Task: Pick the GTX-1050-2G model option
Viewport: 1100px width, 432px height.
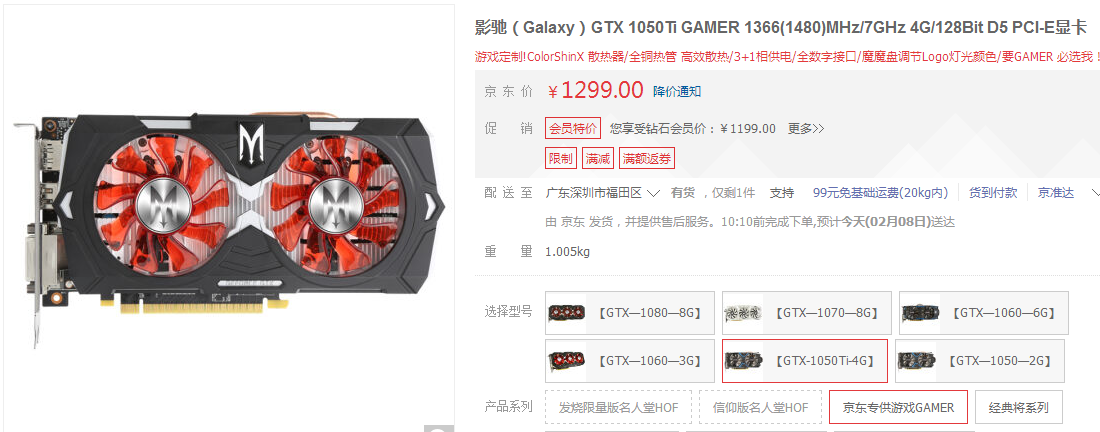Action: [x=980, y=361]
